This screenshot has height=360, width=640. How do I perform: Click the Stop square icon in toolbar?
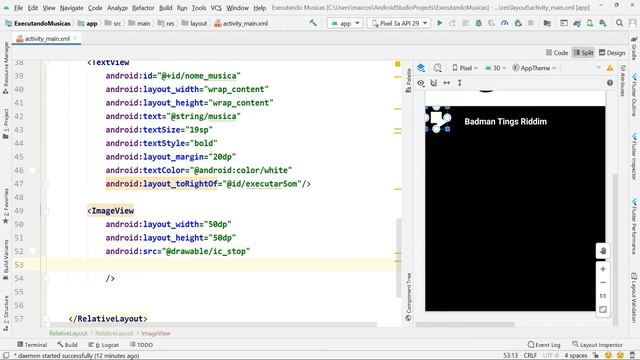click(x=531, y=23)
